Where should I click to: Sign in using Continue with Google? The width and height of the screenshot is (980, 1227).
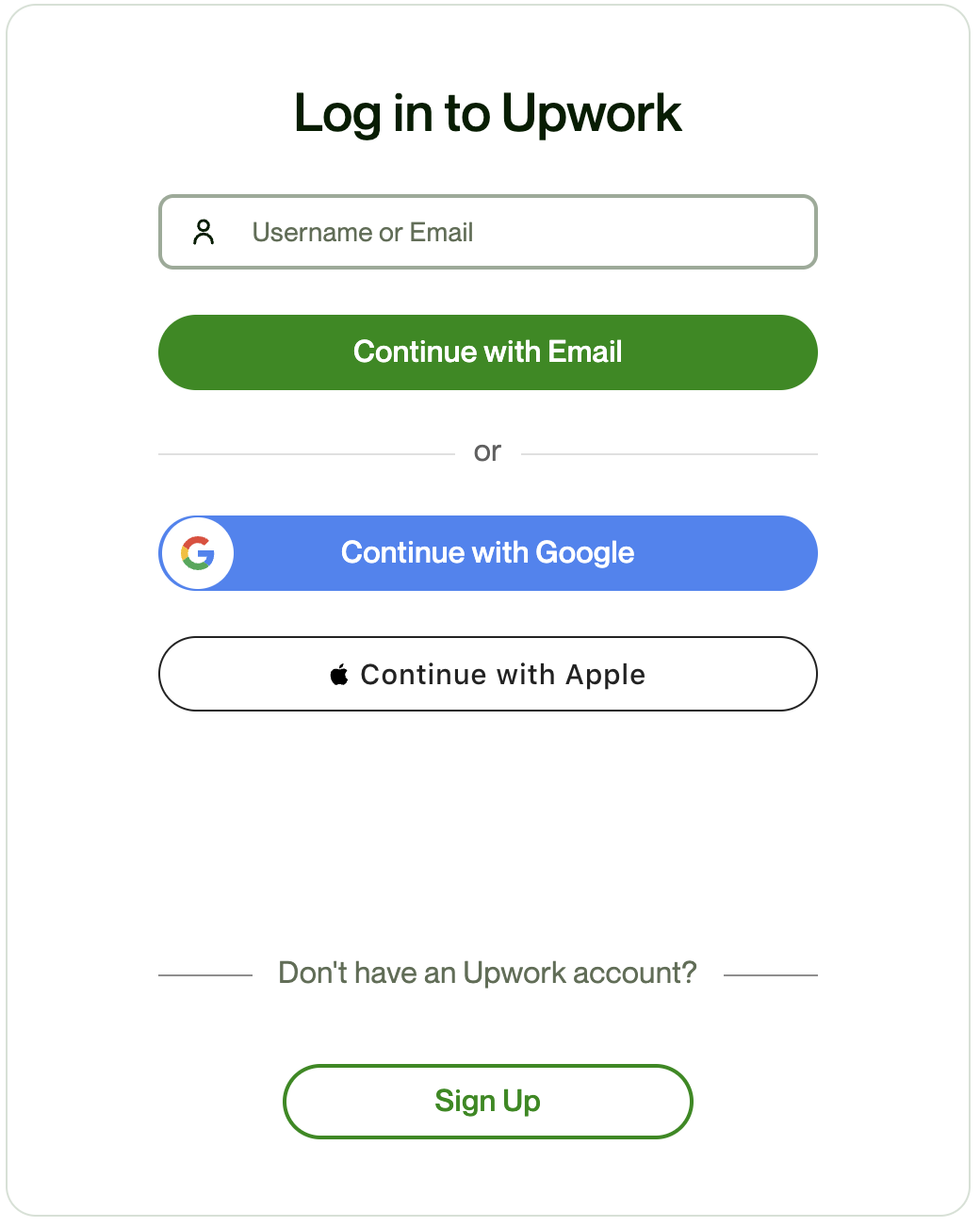coord(488,553)
